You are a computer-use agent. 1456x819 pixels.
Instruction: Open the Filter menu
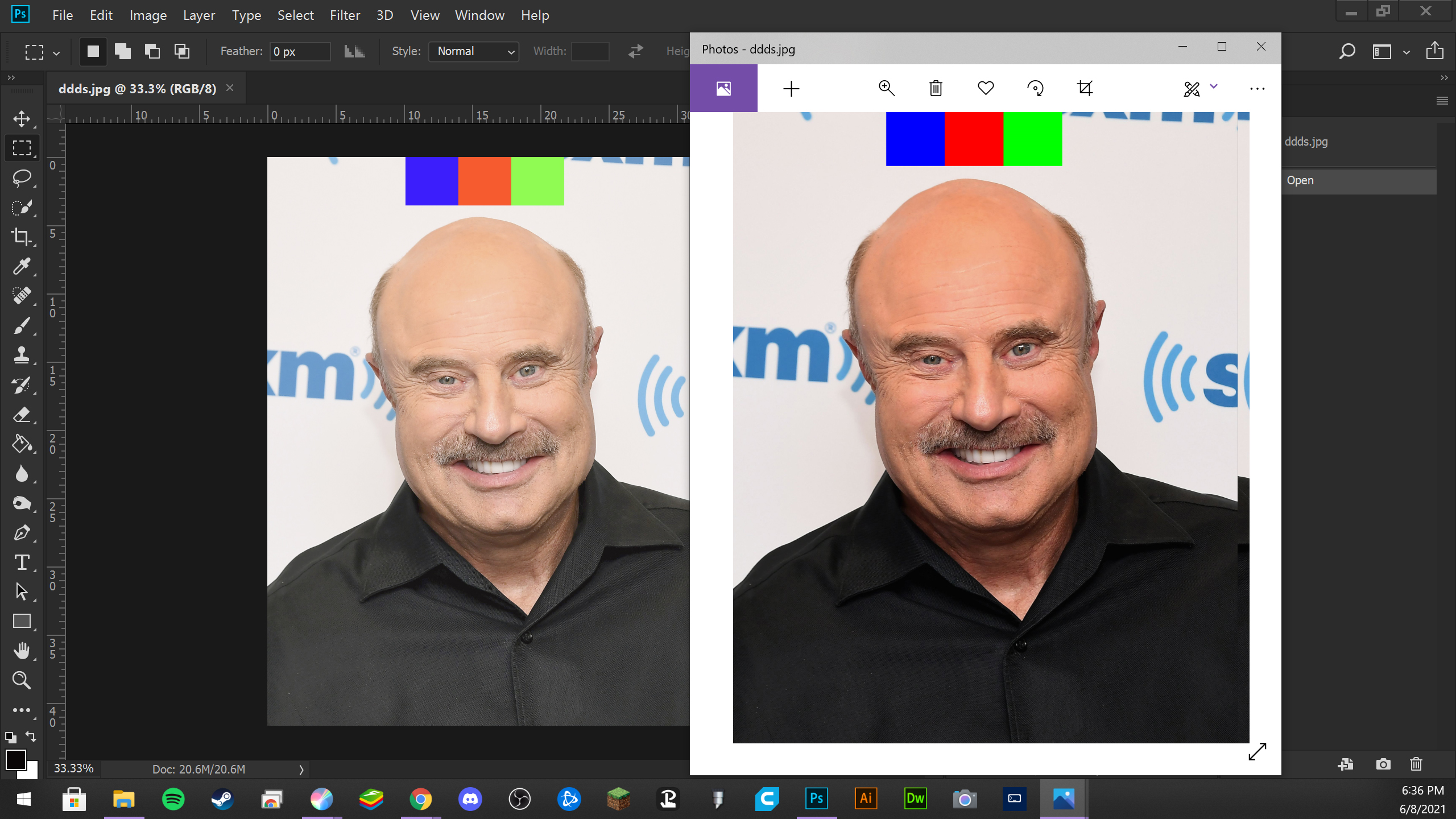[x=345, y=15]
